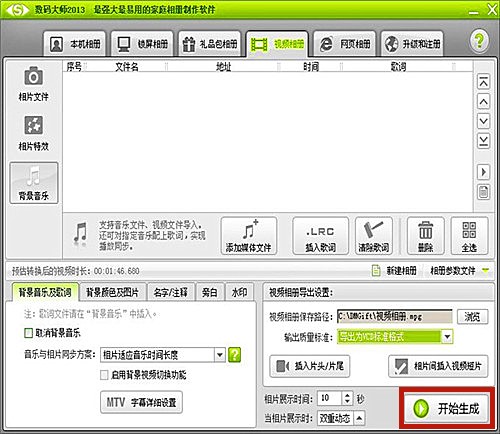This screenshot has width=500, height=434.
Task: Toggle 启用背景视频切换功能 checkbox
Action: click(x=104, y=375)
